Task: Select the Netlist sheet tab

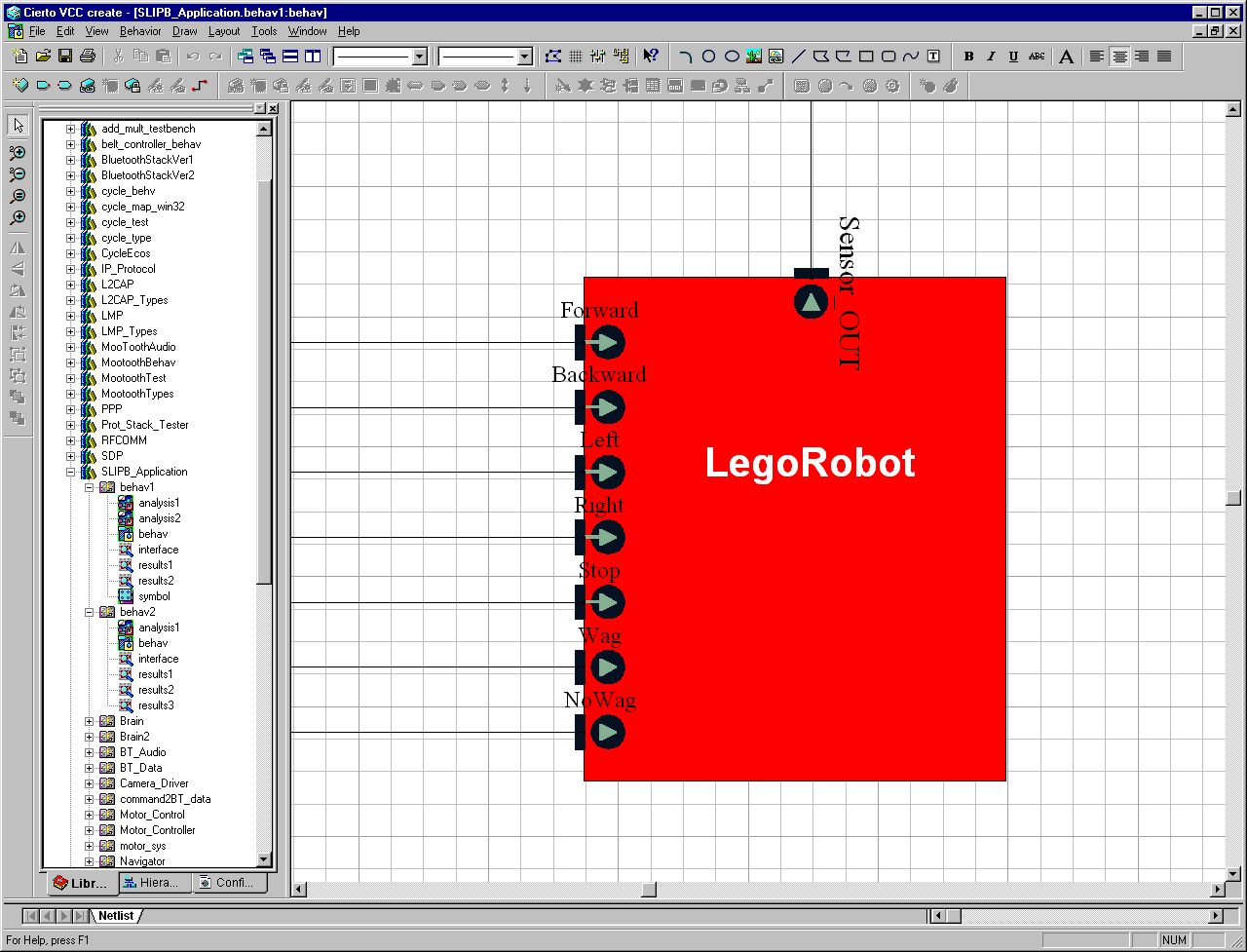Action: [x=116, y=916]
